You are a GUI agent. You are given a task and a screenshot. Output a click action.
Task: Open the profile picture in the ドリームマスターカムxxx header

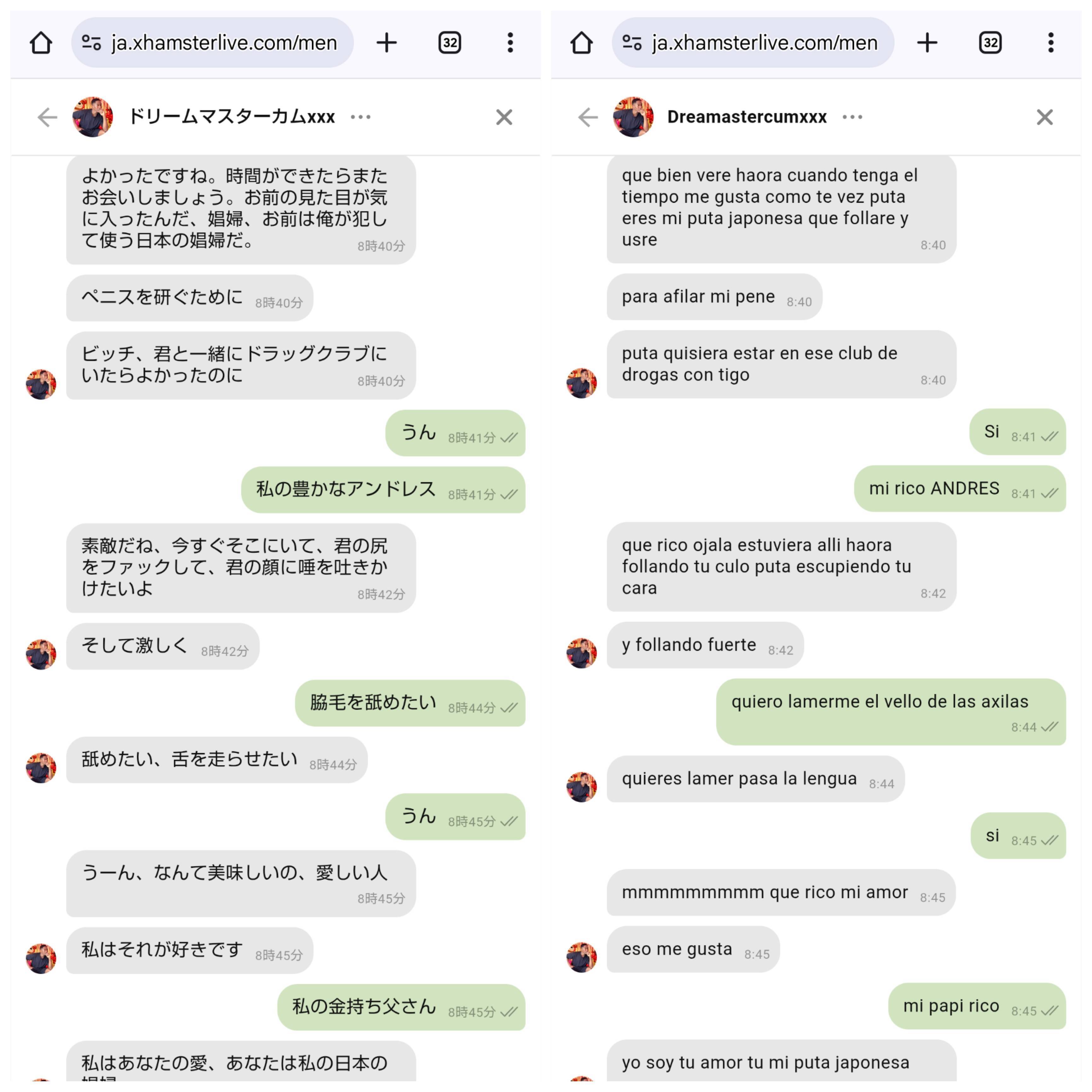[x=93, y=117]
